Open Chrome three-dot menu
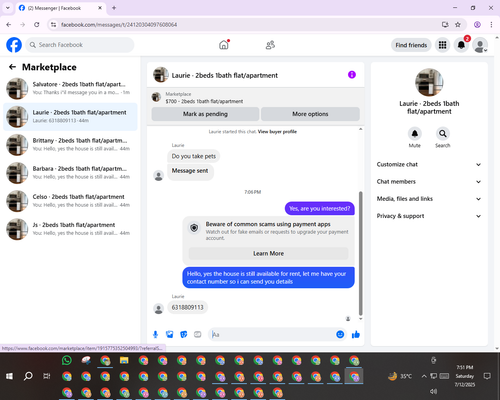 point(491,25)
